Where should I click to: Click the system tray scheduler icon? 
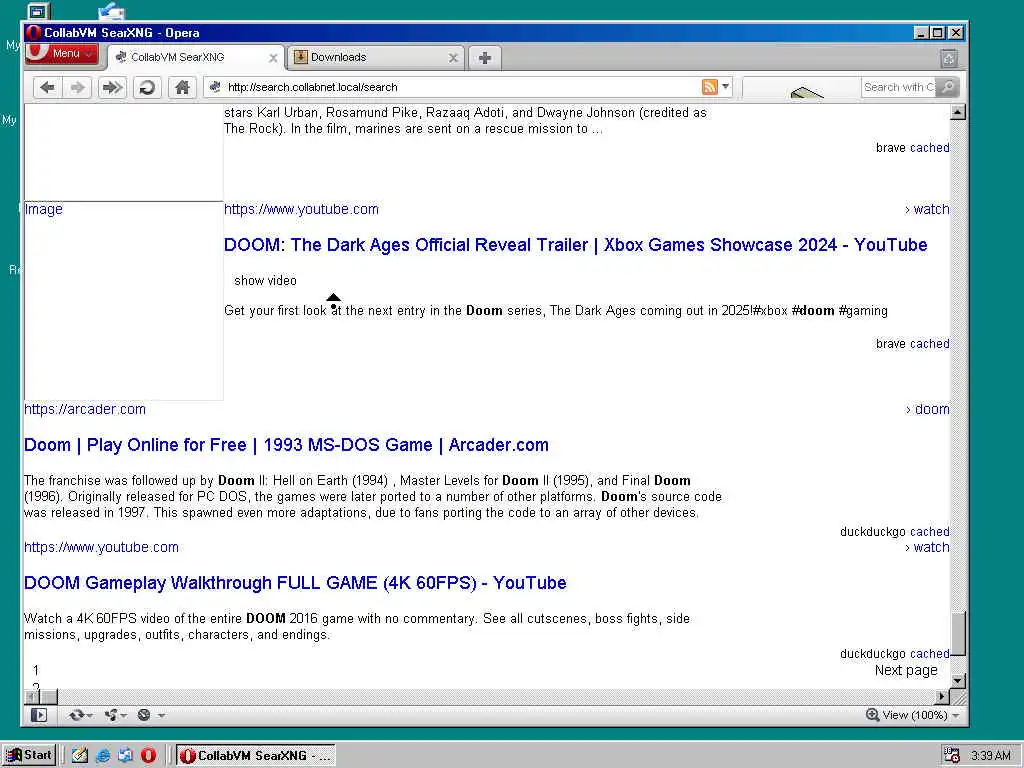click(x=952, y=756)
